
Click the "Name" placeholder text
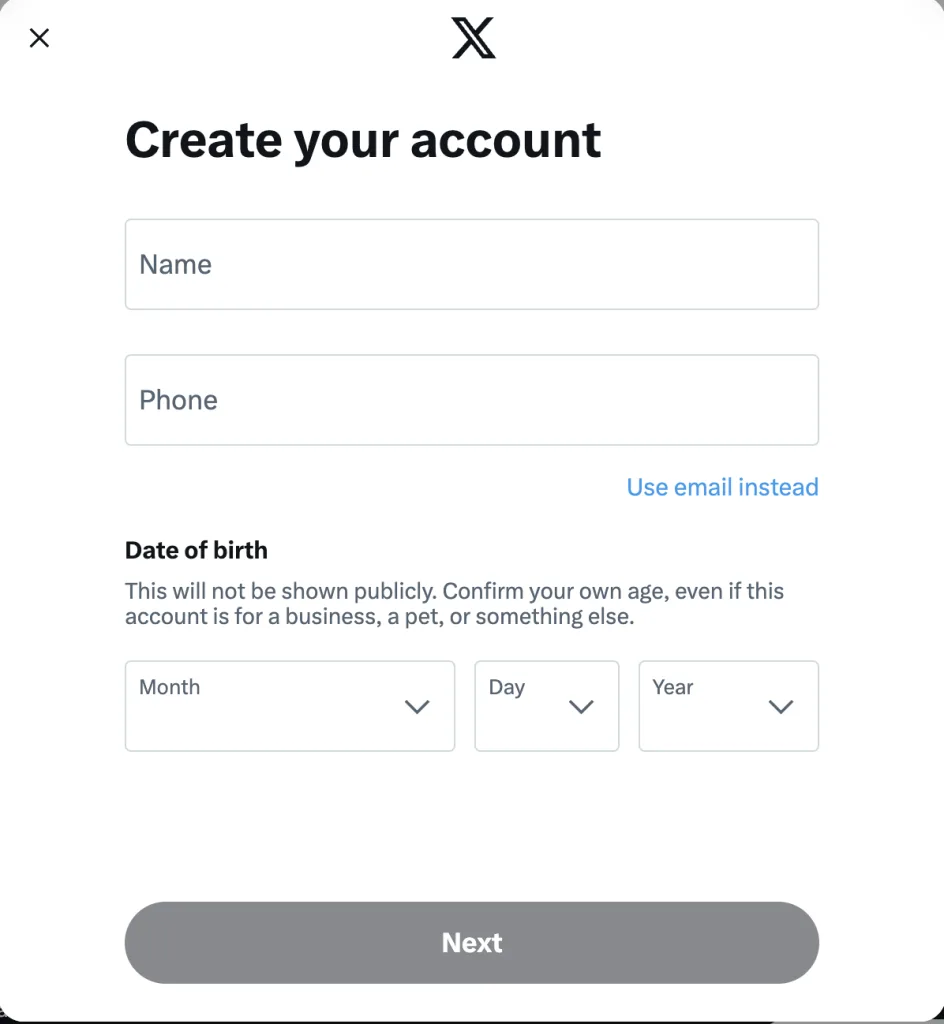(x=176, y=265)
